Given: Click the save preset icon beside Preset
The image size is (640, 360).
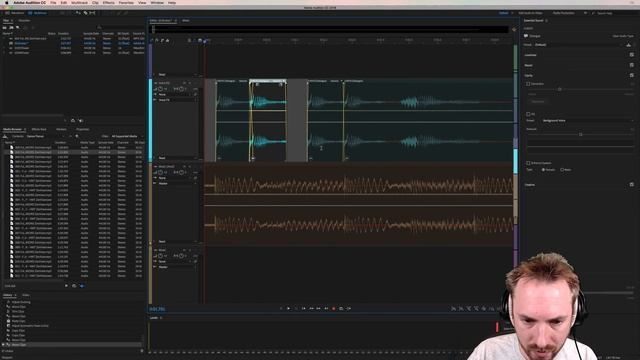Looking at the screenshot, I should tap(629, 45).
